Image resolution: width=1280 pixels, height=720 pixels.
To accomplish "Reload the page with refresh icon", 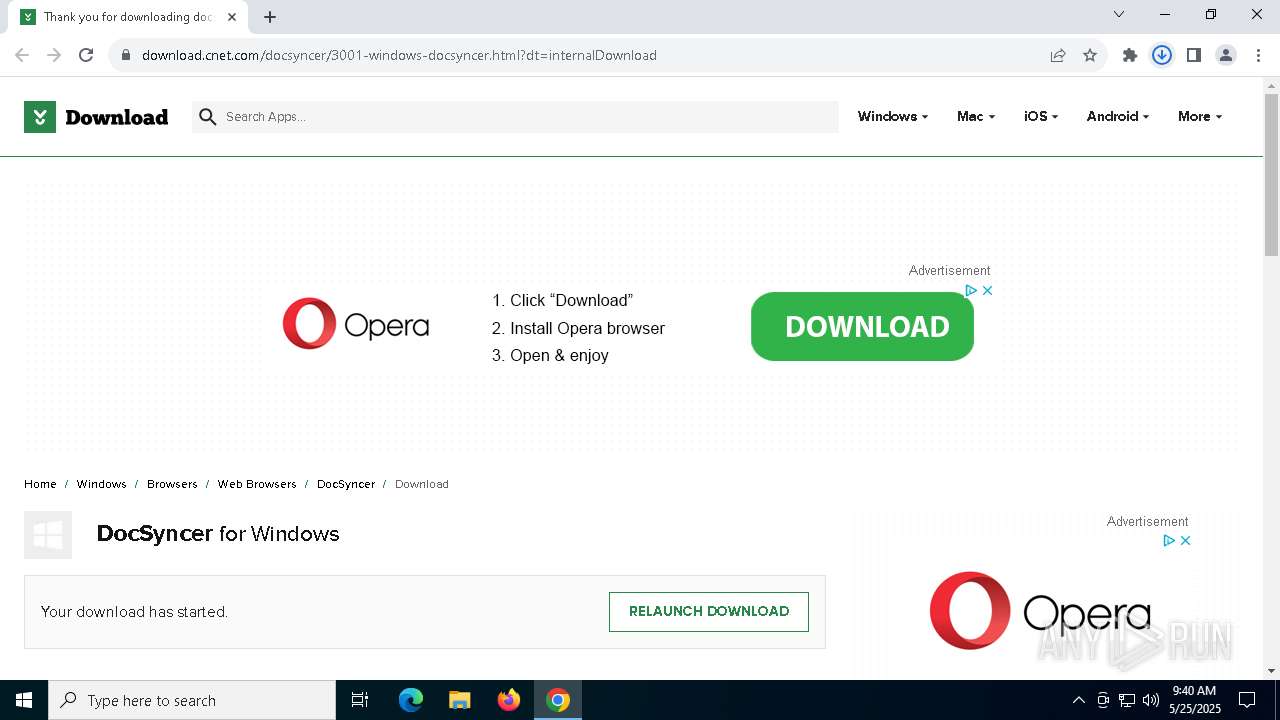I will pyautogui.click(x=86, y=55).
